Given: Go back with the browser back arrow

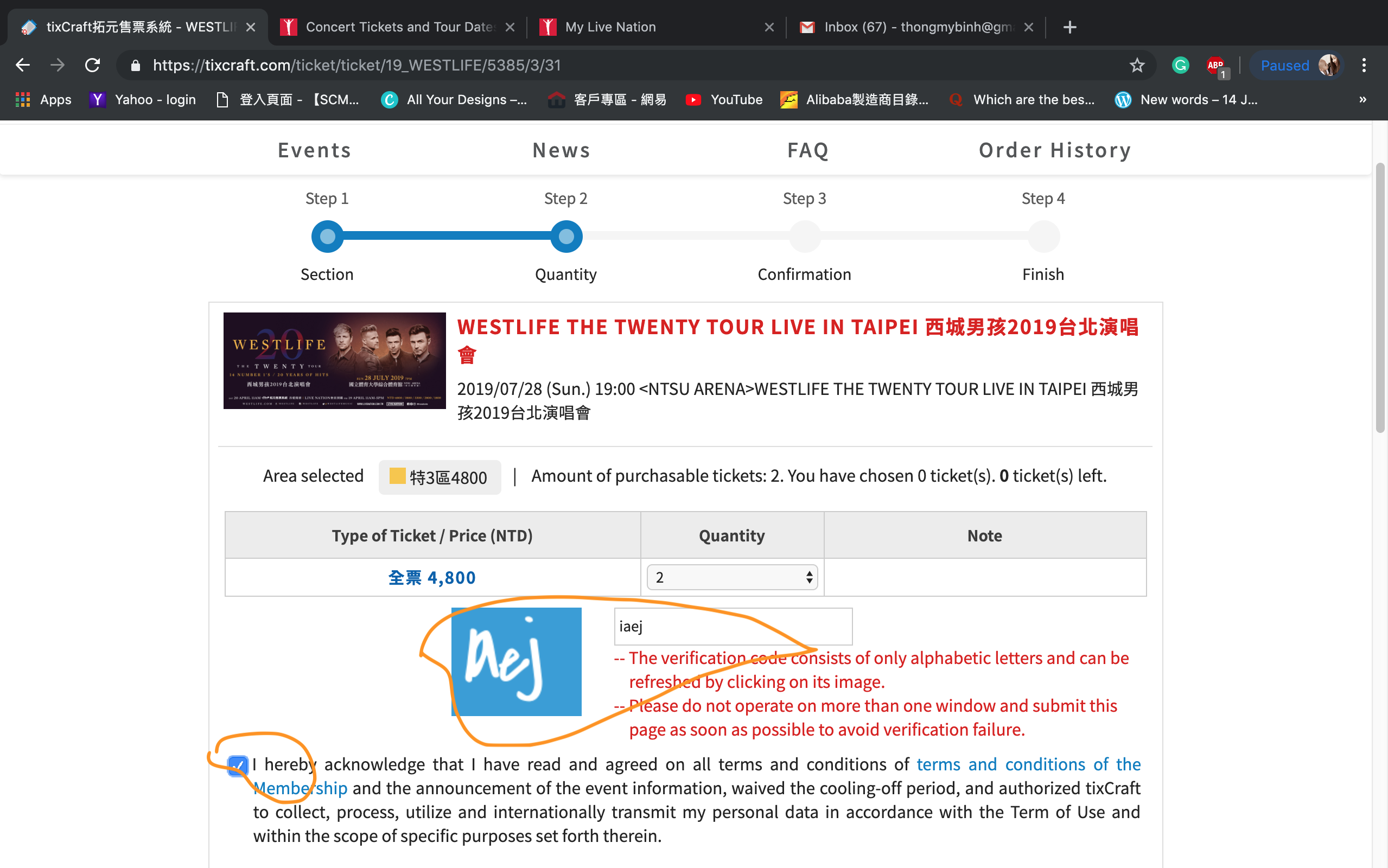Looking at the screenshot, I should point(23,66).
